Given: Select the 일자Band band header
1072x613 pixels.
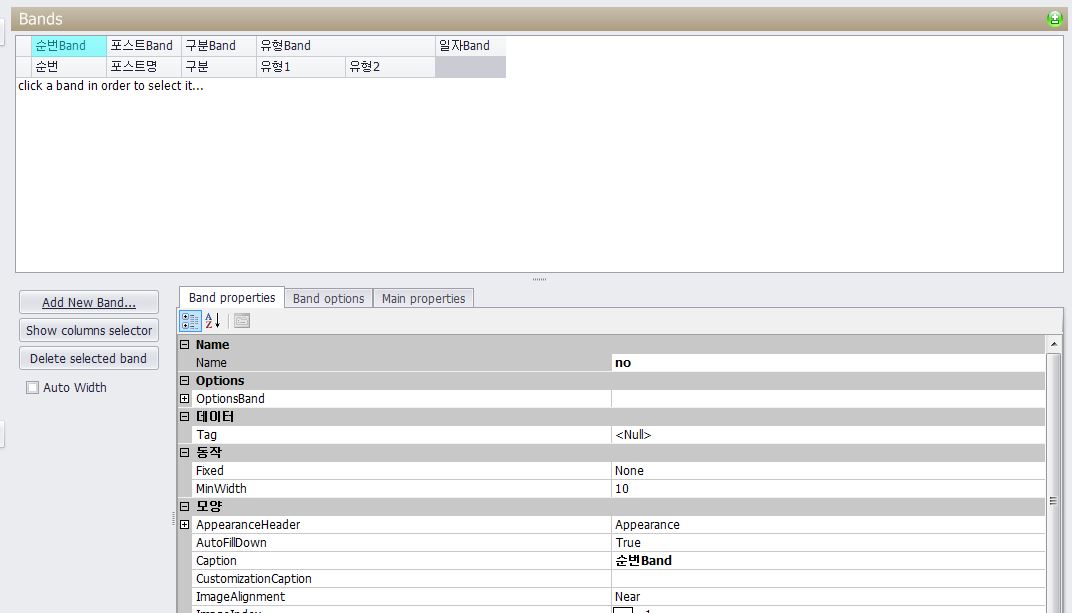Looking at the screenshot, I should point(470,46).
